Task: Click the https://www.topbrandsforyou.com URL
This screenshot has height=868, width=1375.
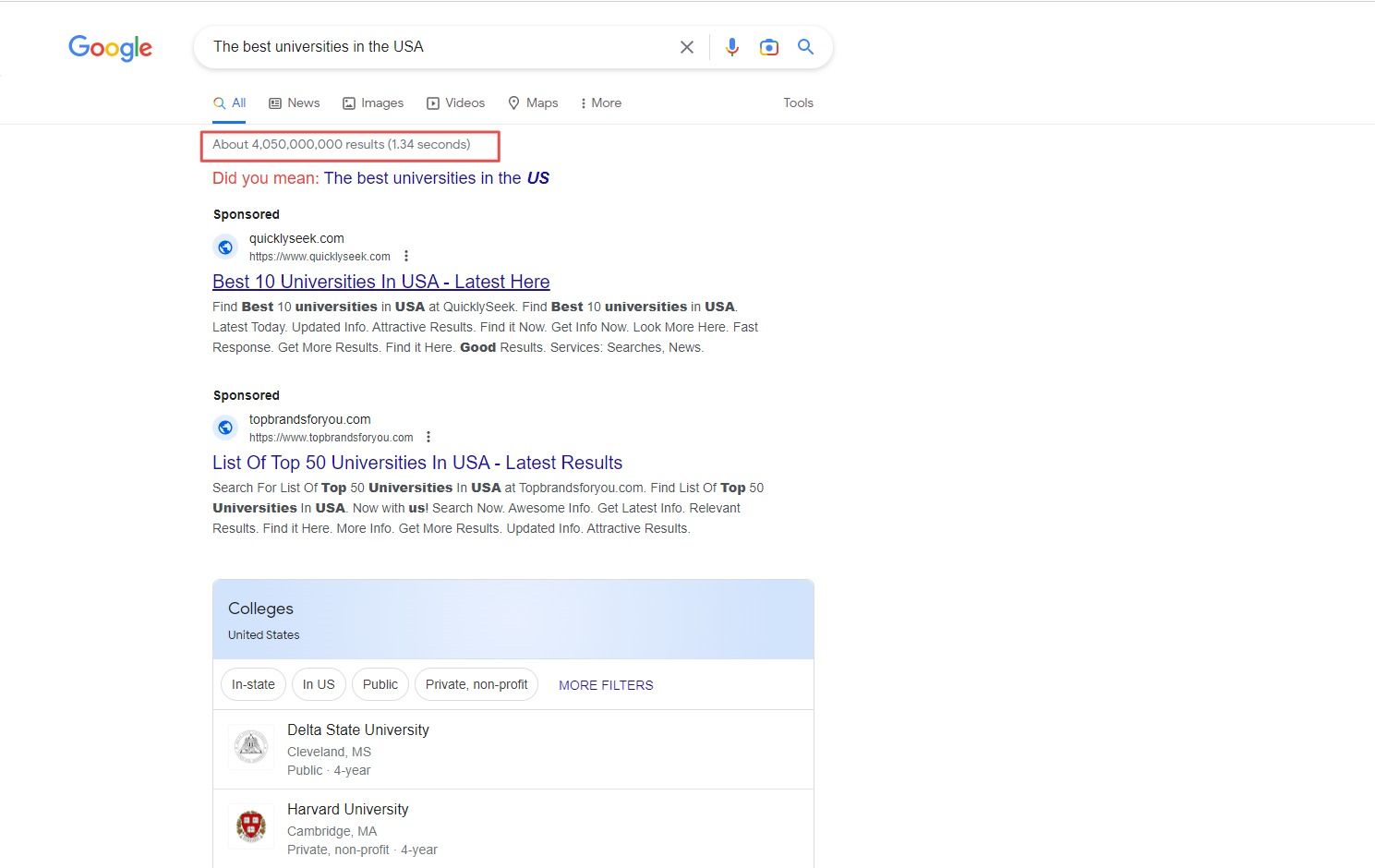Action: [332, 438]
